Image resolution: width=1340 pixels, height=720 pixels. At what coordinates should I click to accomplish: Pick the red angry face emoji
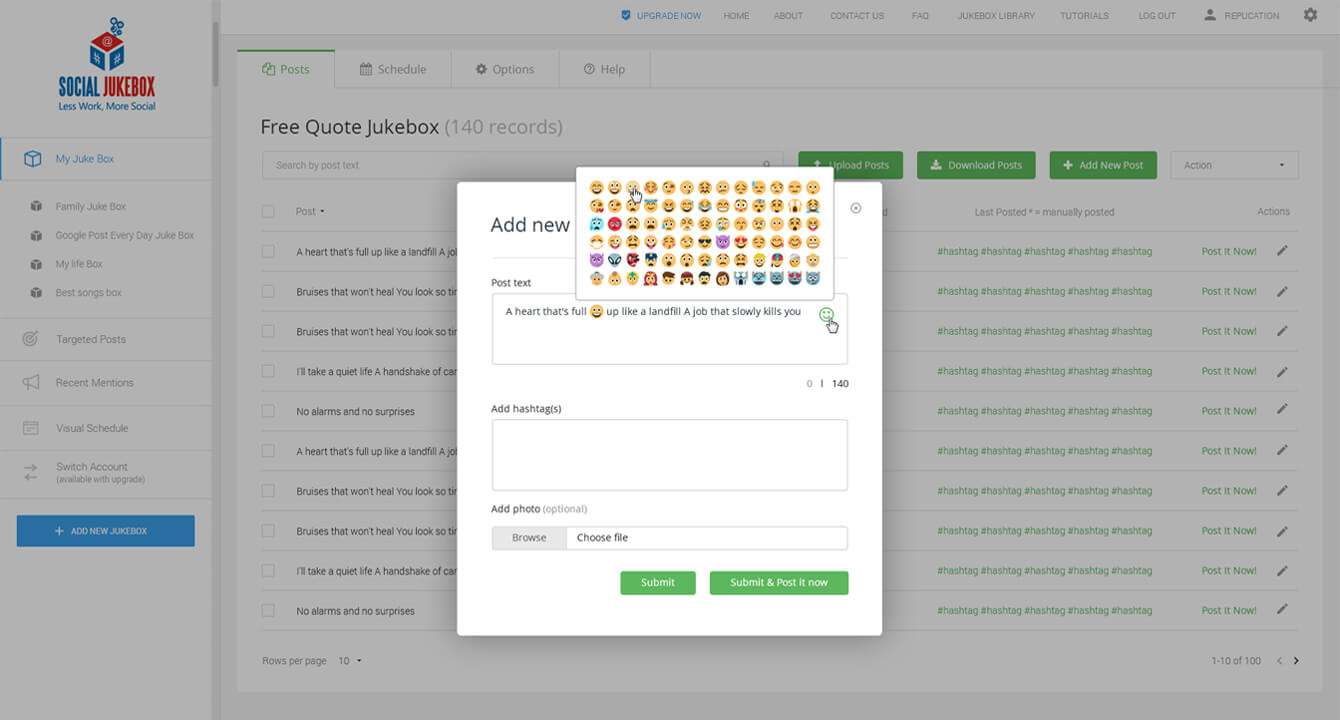point(615,224)
